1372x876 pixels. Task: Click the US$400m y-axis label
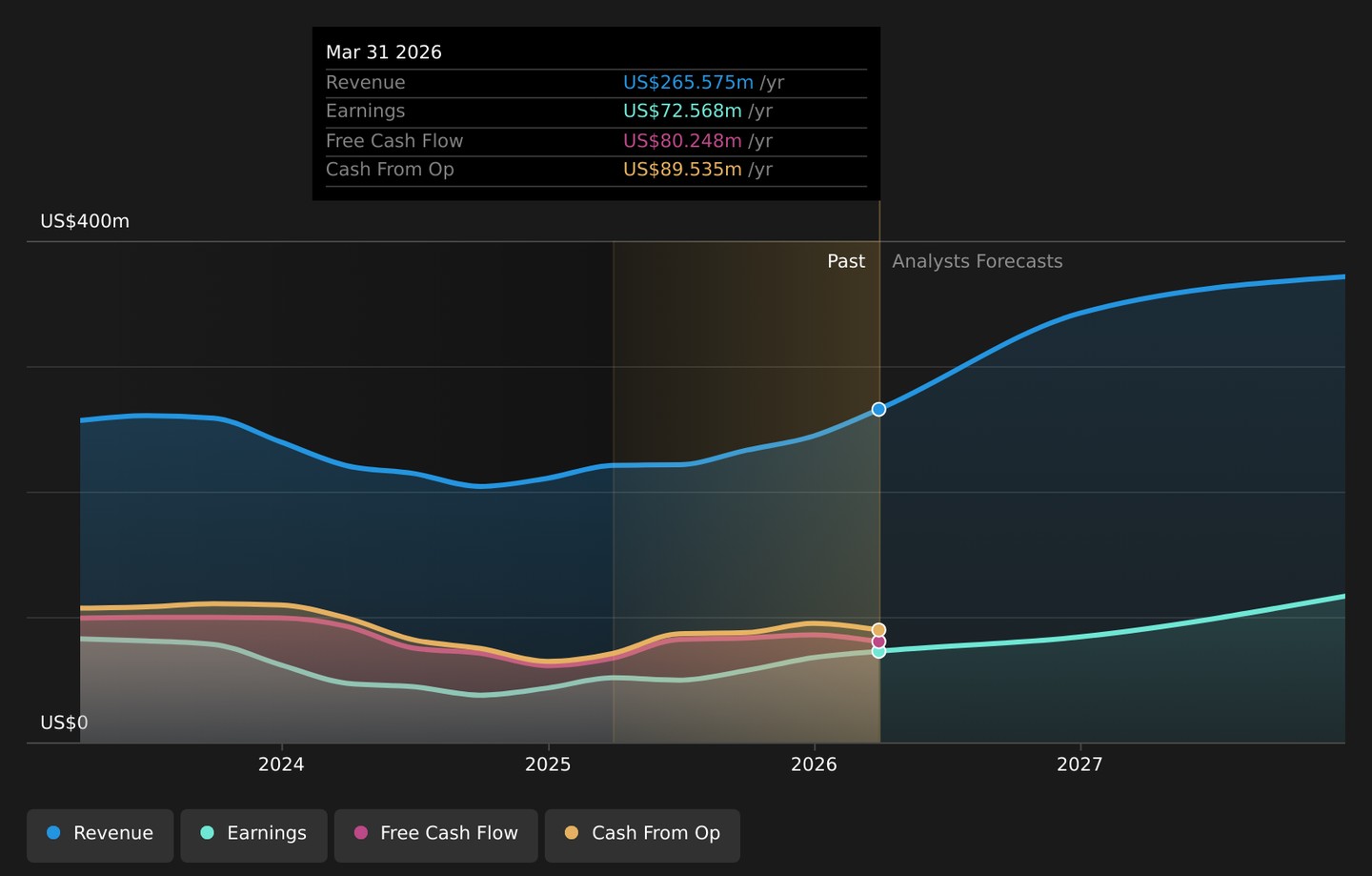85,221
